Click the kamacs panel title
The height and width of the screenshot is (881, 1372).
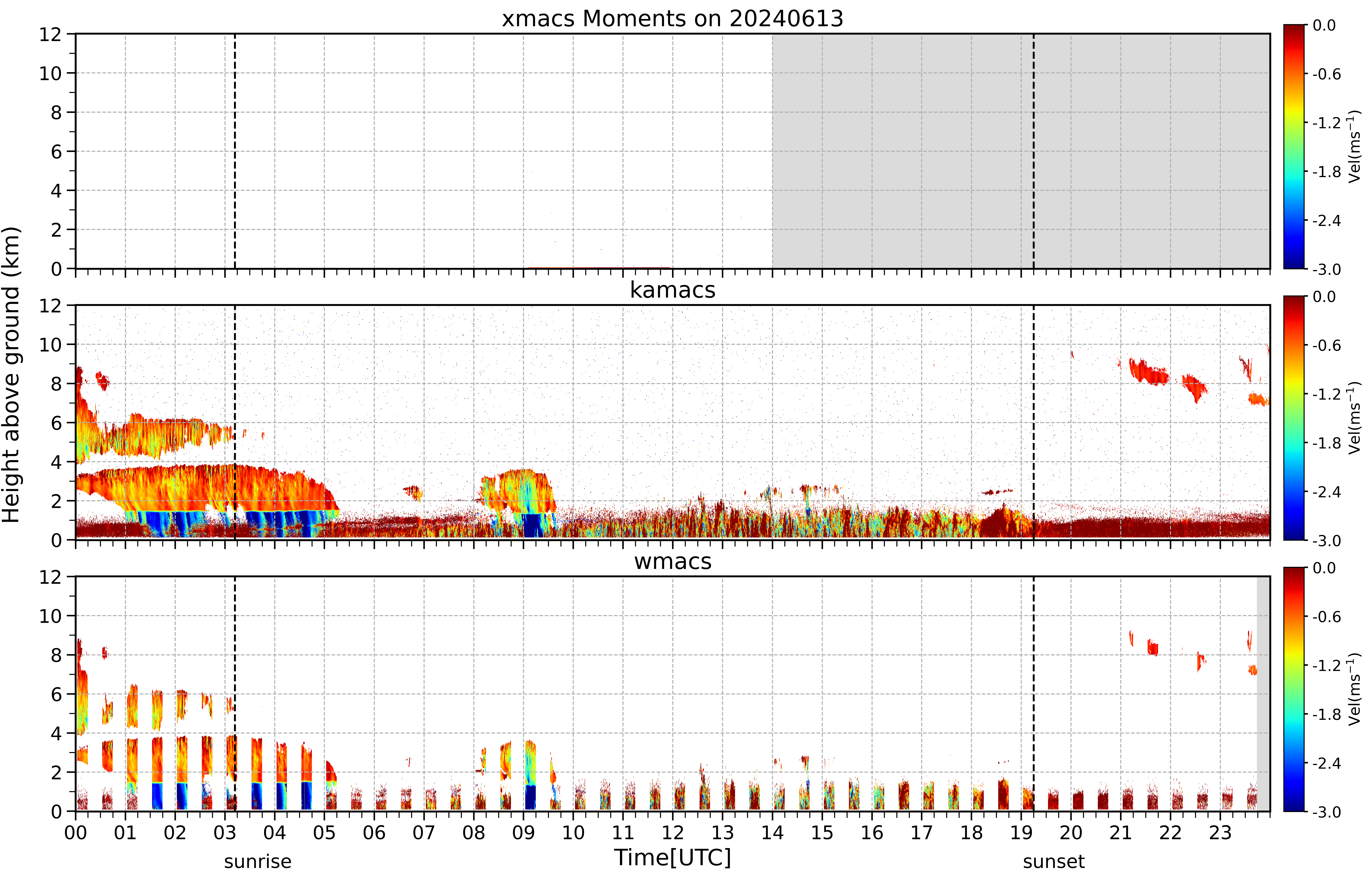pos(673,290)
